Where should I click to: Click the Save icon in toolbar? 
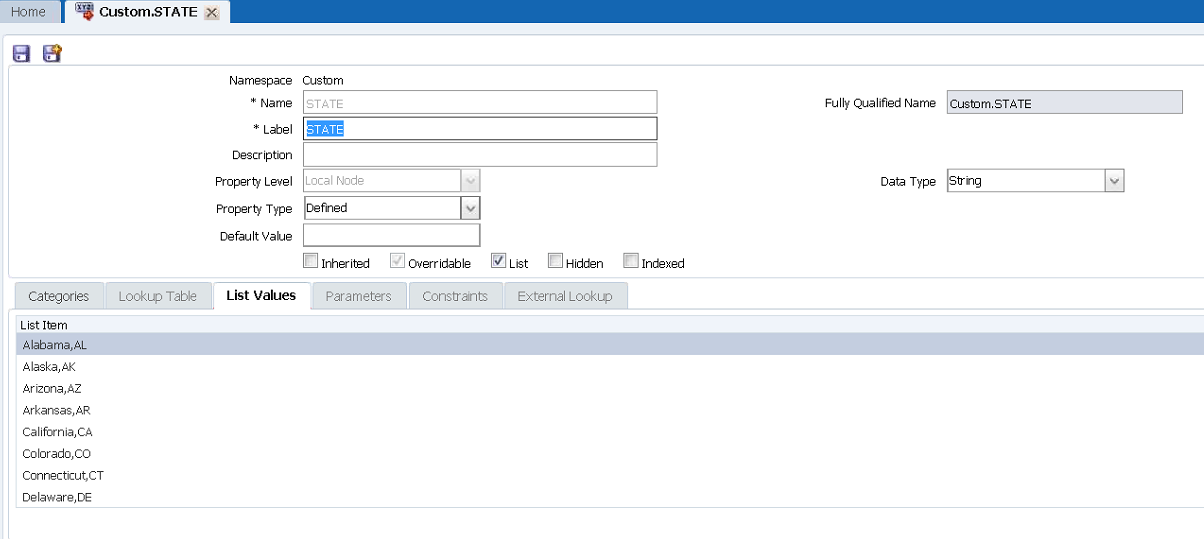(21, 53)
